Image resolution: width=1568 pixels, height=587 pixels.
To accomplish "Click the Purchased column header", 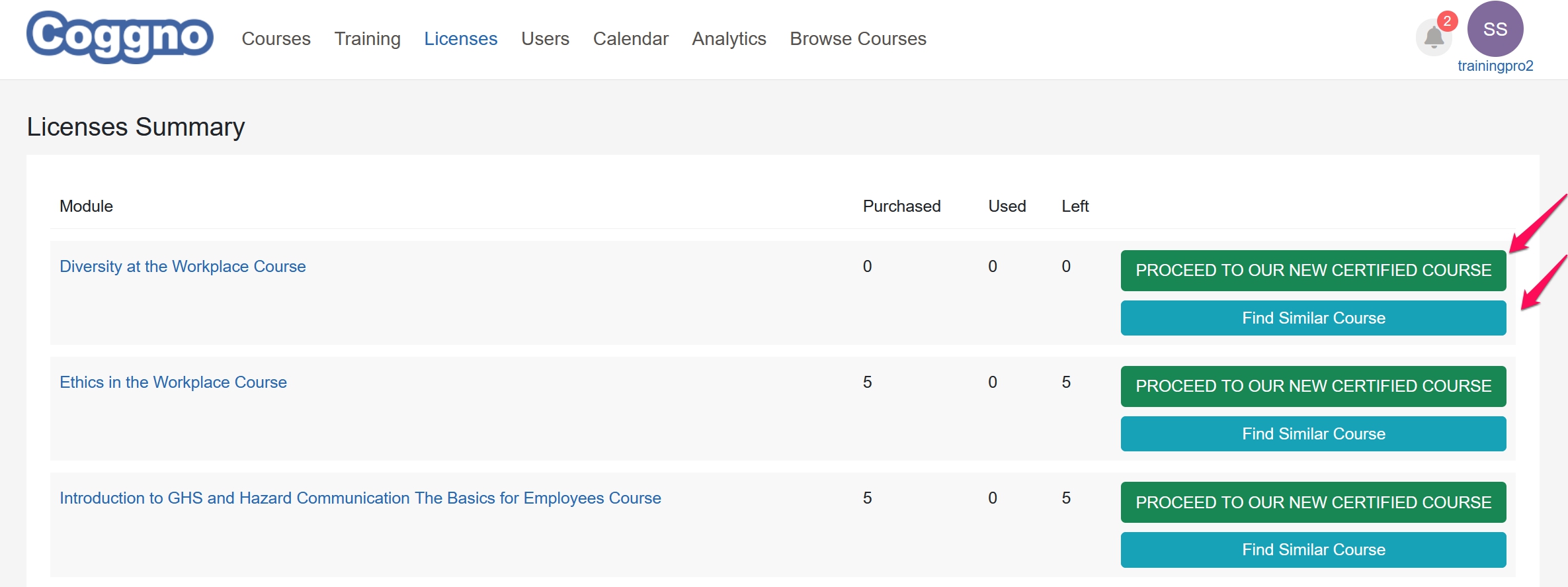I will 901,206.
